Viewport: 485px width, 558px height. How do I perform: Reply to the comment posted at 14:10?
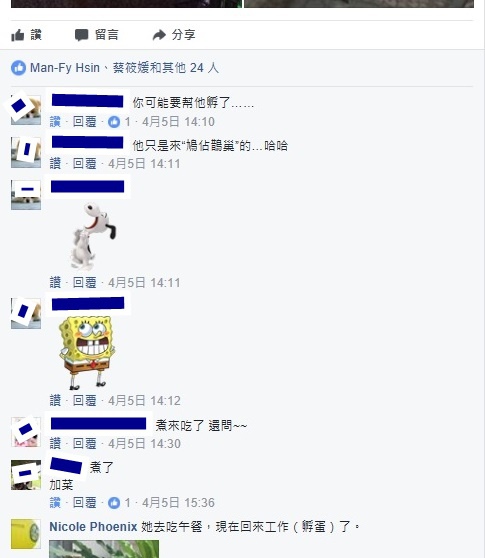pyautogui.click(x=85, y=122)
